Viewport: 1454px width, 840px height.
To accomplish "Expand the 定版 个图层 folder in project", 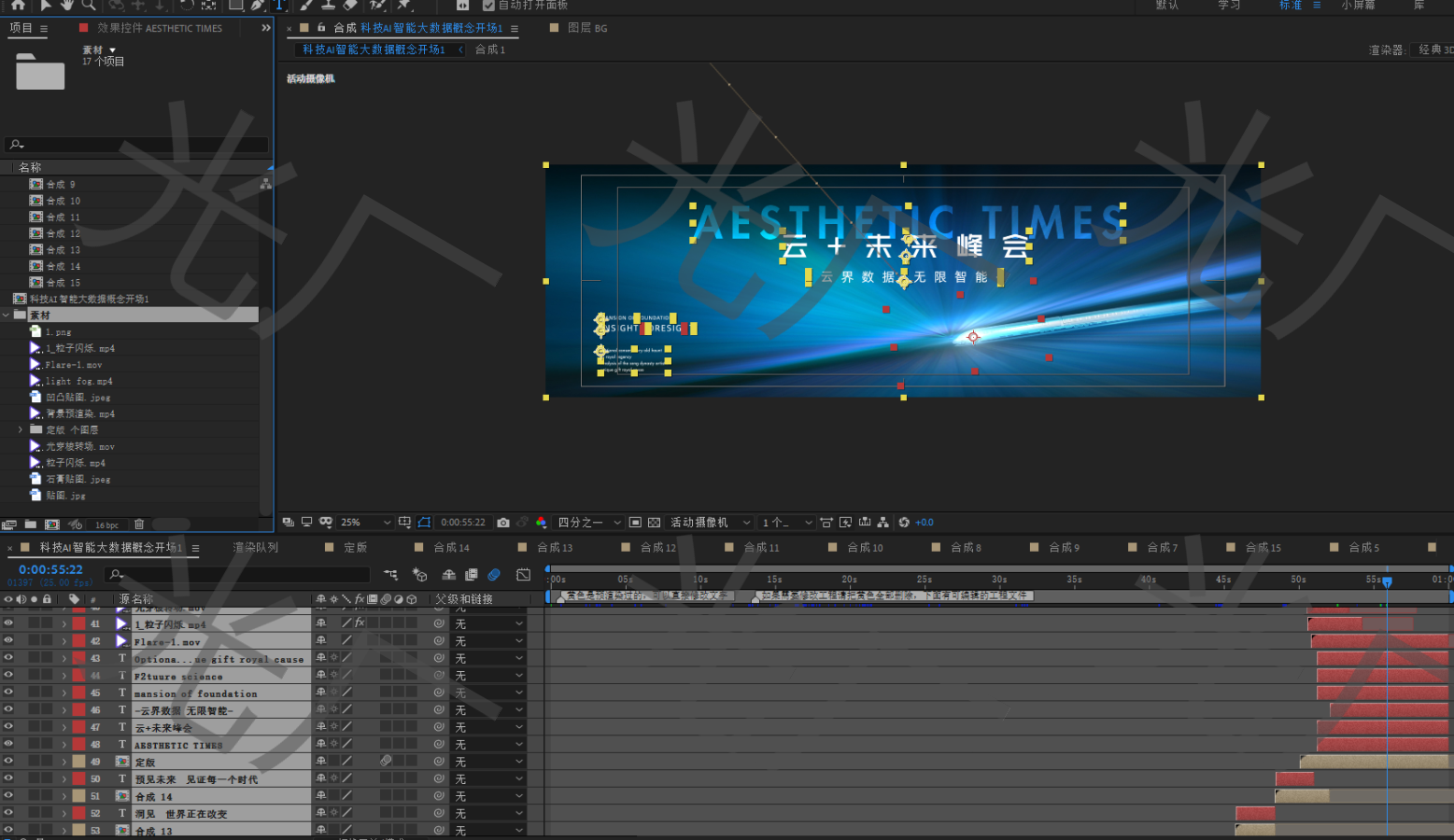I will [21, 430].
